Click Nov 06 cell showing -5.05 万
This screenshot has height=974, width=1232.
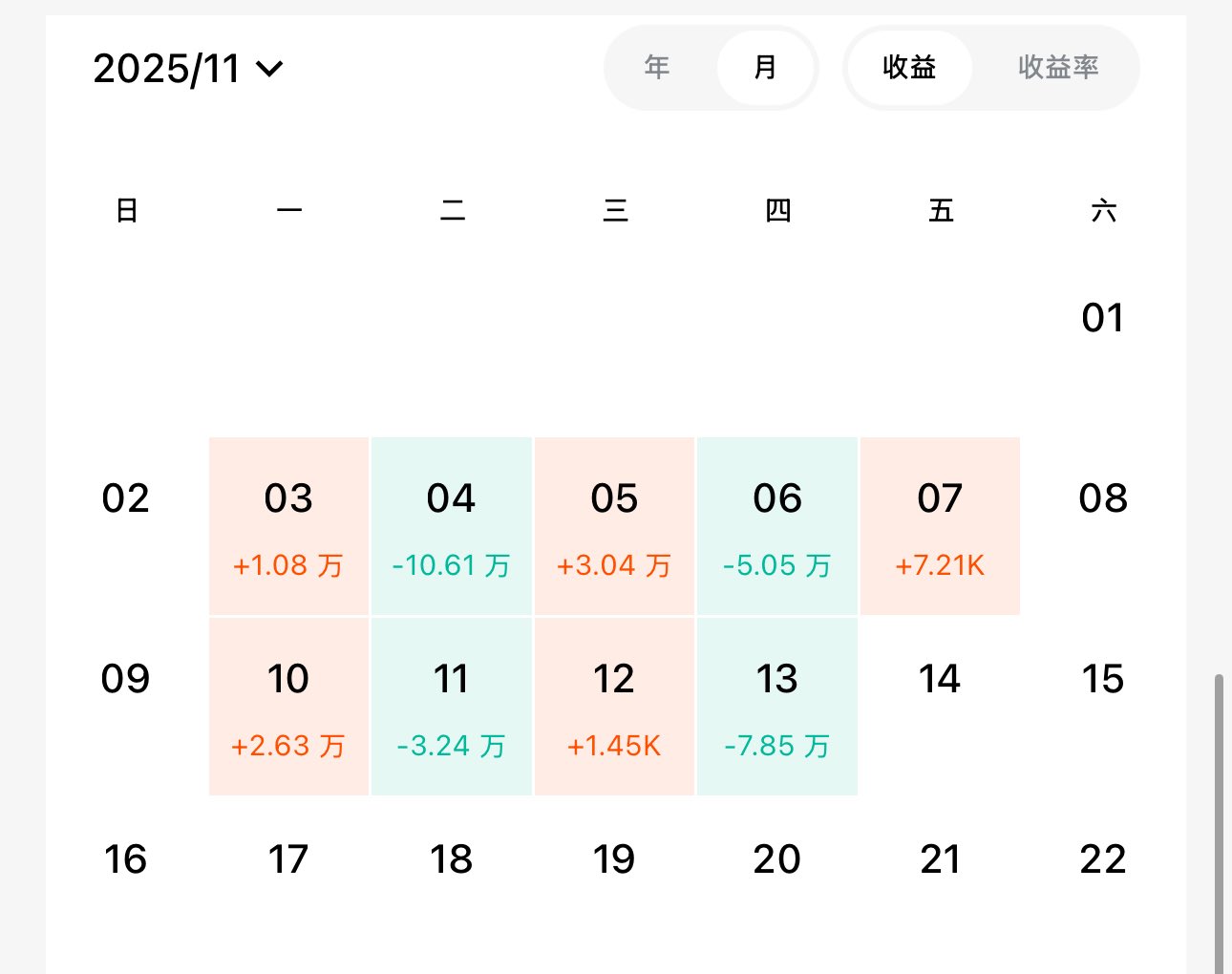point(776,526)
